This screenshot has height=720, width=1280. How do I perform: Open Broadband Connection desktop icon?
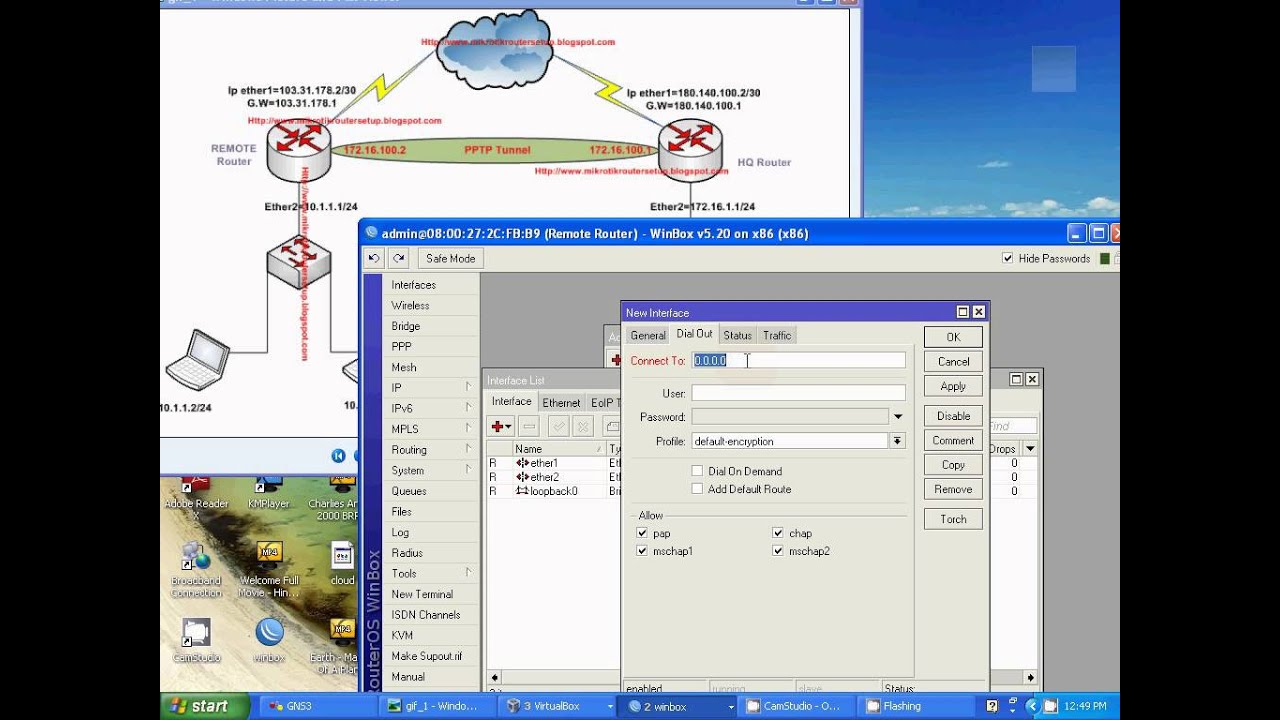tap(195, 556)
